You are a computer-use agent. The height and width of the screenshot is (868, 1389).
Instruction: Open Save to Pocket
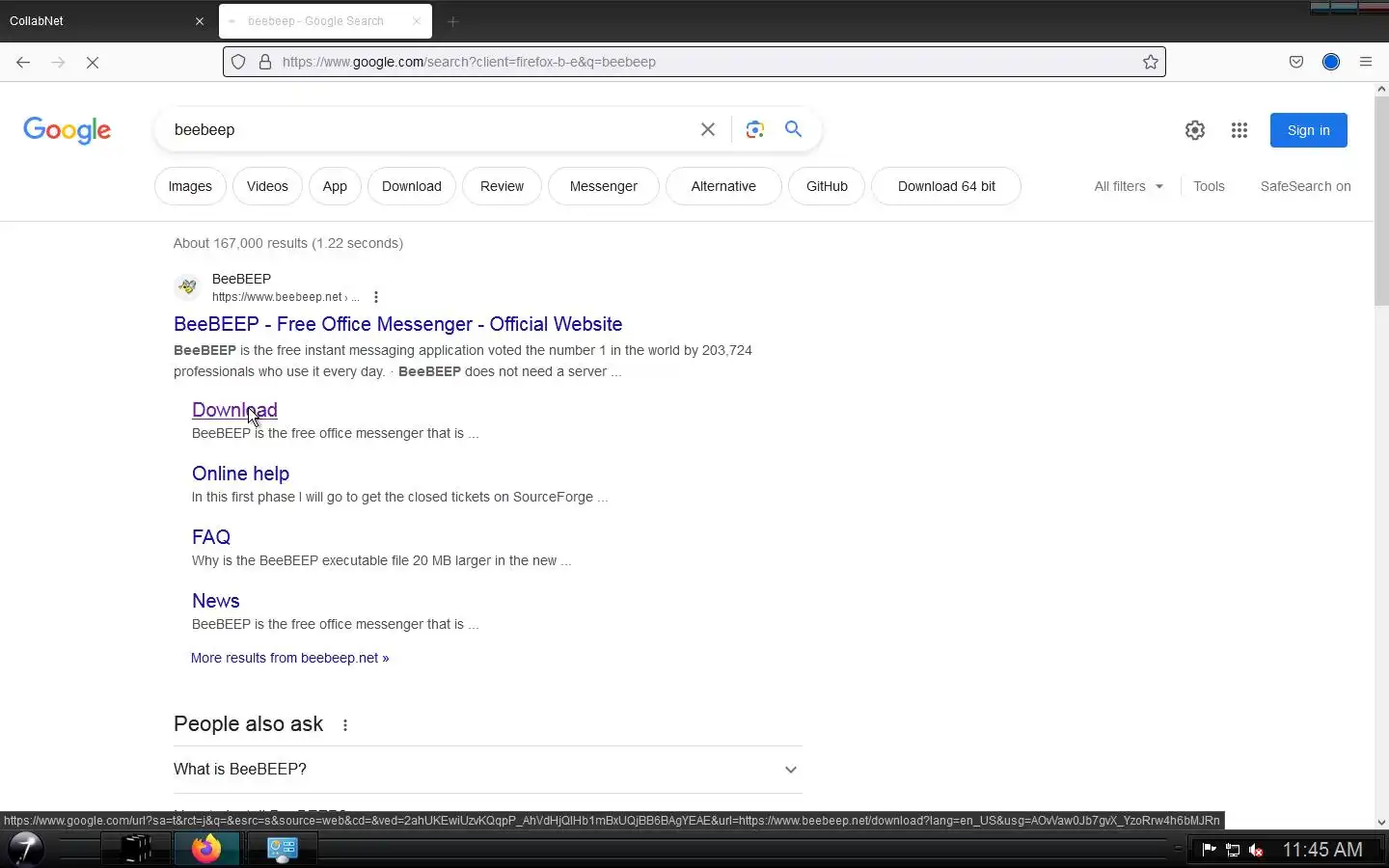pos(1296,62)
